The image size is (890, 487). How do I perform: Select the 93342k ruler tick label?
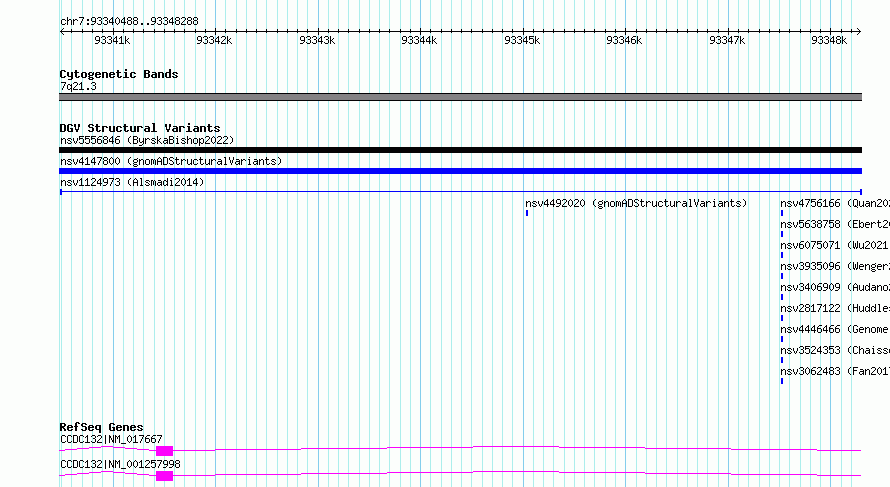214,40
